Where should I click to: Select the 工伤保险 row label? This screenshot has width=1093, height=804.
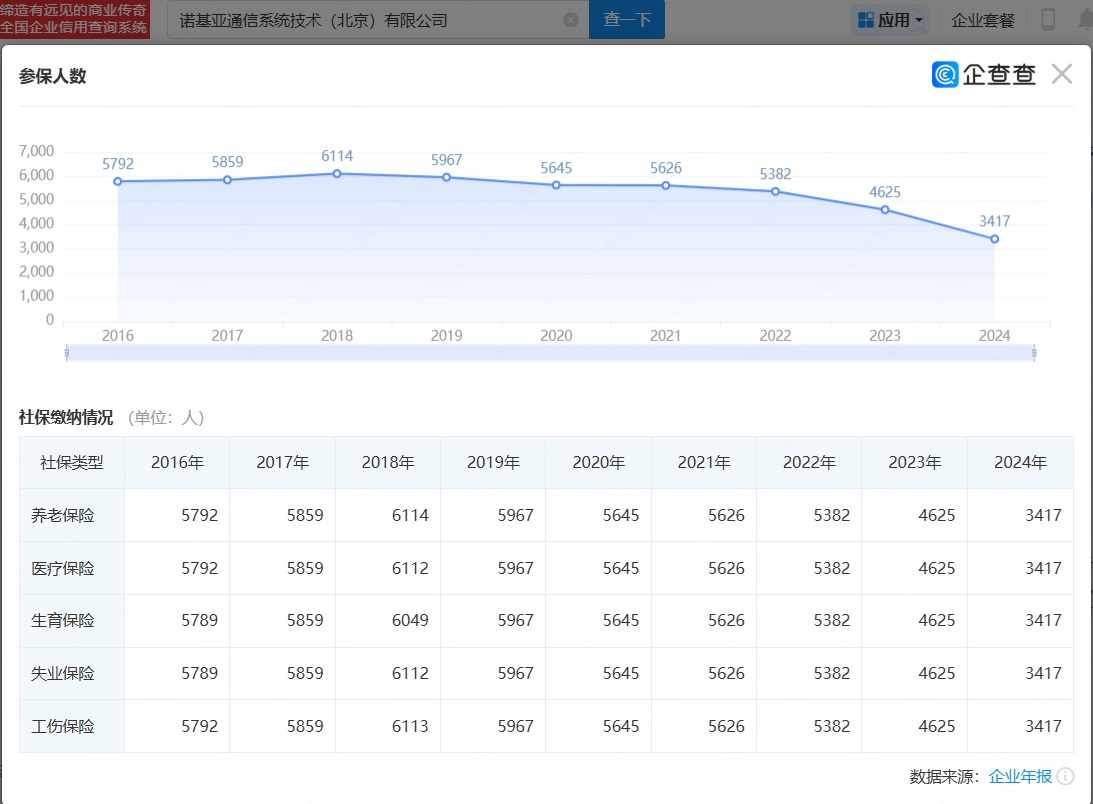[x=63, y=726]
